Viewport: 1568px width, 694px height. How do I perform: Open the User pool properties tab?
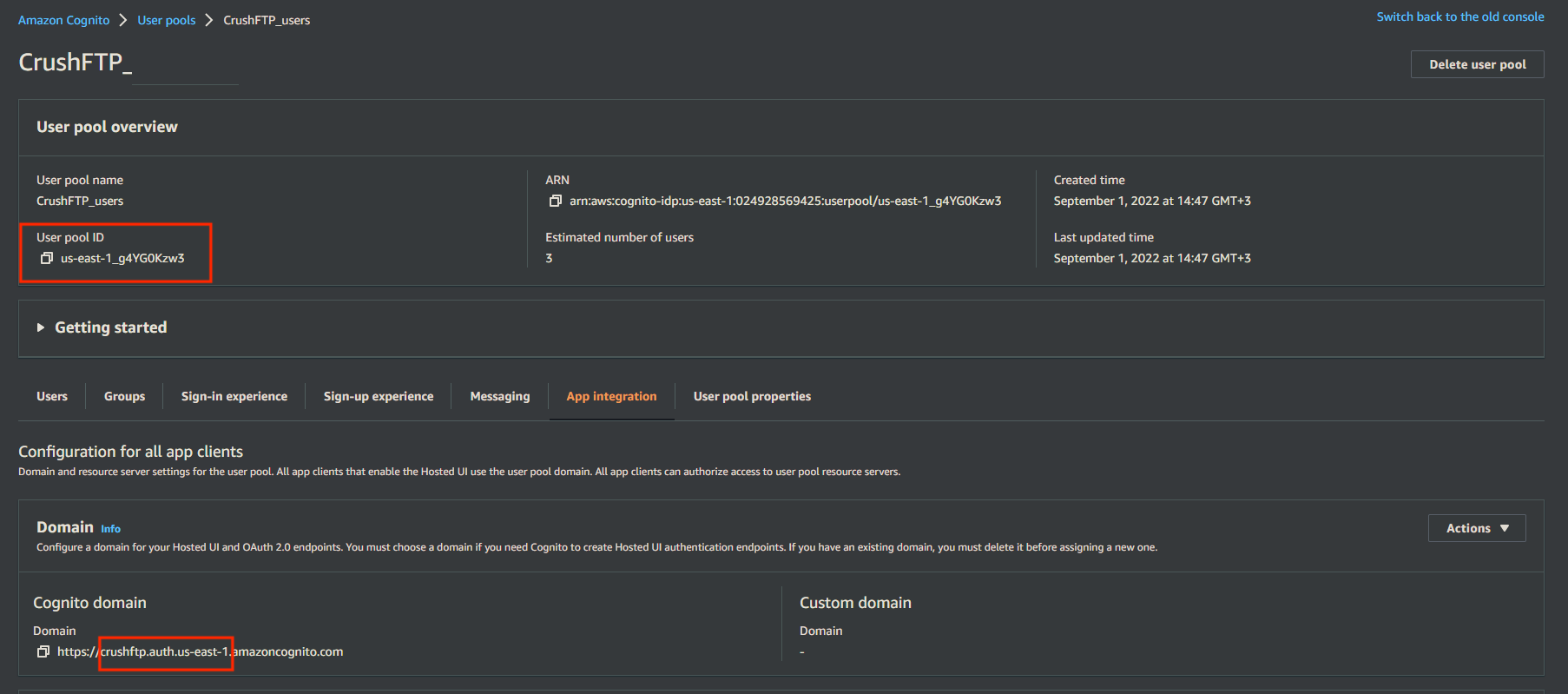tap(753, 396)
